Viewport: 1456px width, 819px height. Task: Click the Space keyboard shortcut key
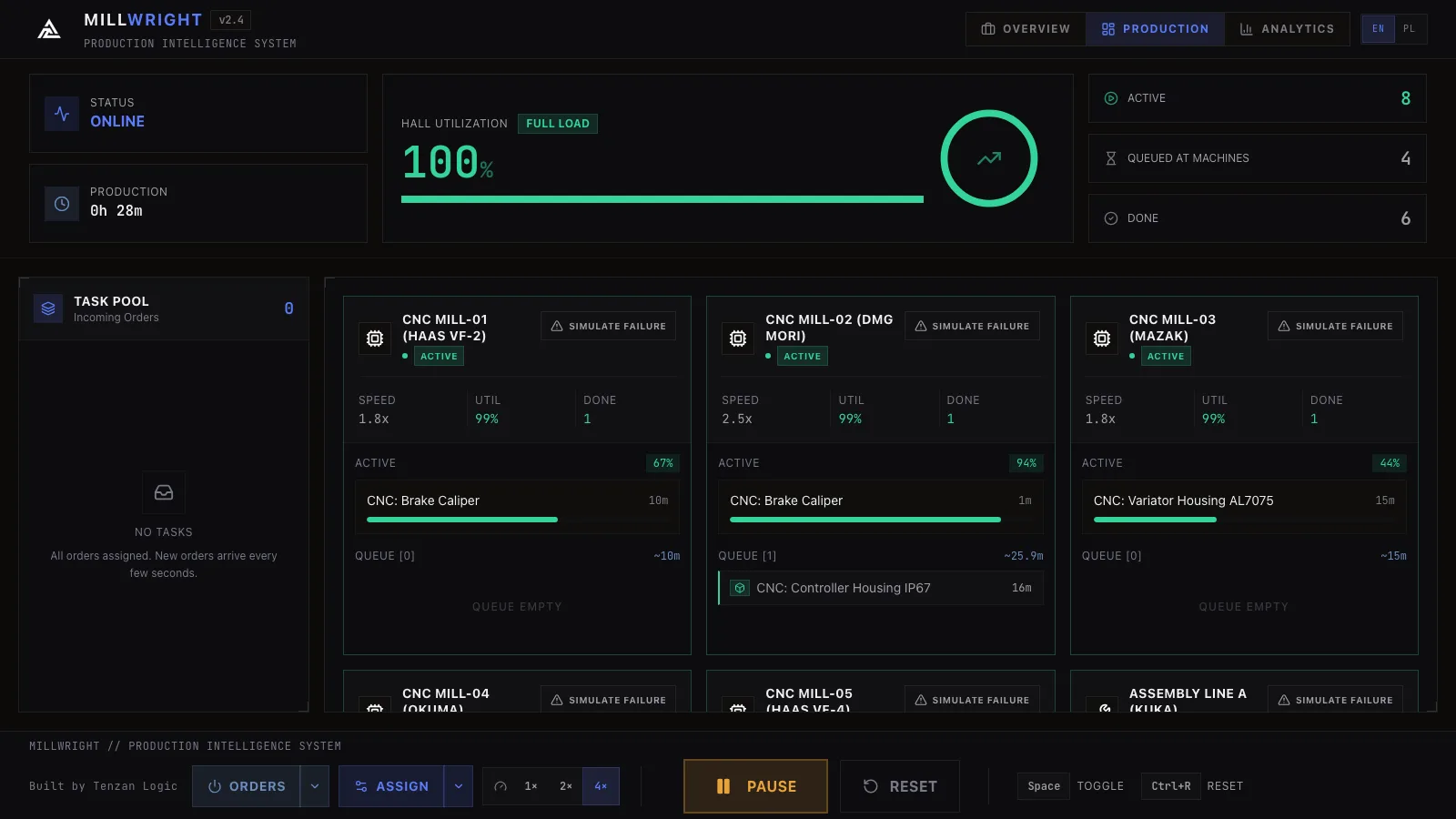[x=1044, y=786]
